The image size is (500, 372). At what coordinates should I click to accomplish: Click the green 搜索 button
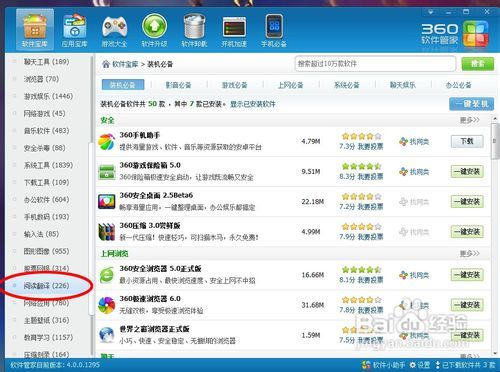click(478, 64)
